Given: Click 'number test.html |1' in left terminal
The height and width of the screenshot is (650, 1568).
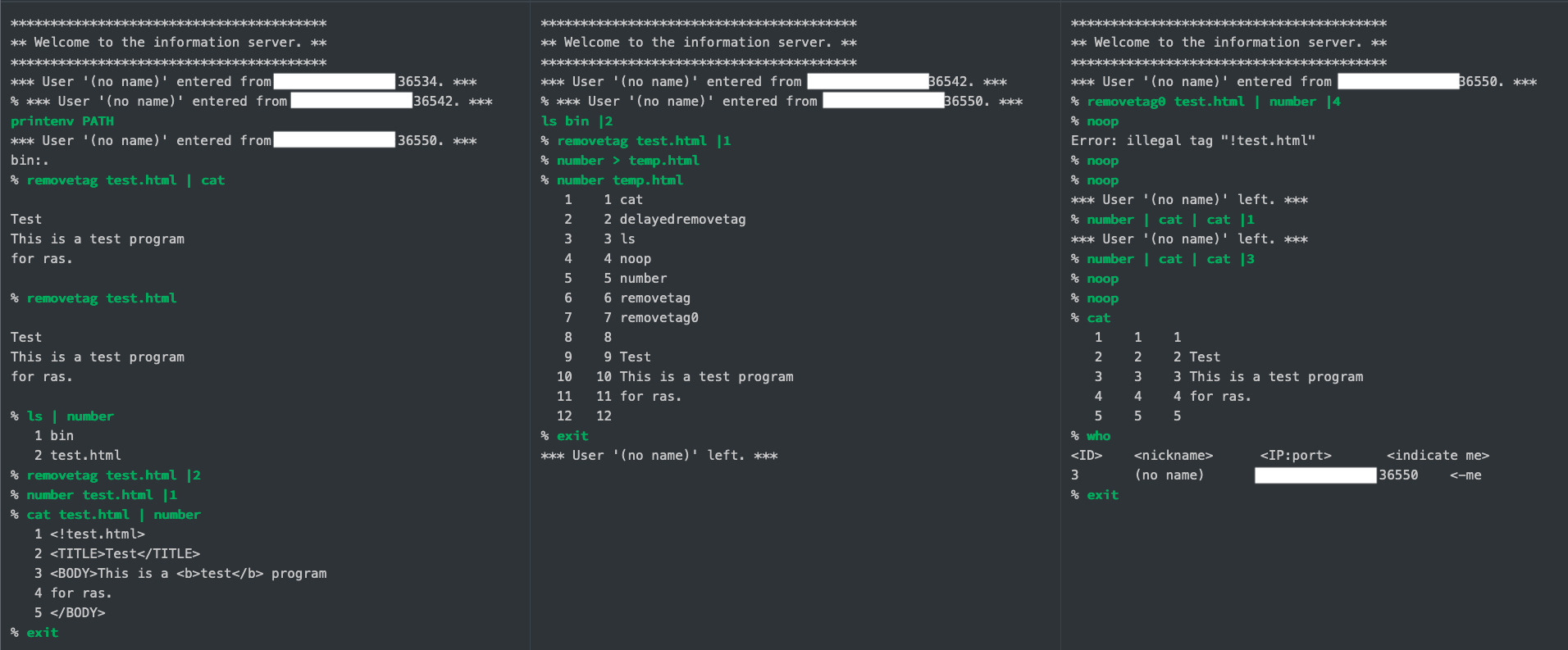Looking at the screenshot, I should click(102, 495).
